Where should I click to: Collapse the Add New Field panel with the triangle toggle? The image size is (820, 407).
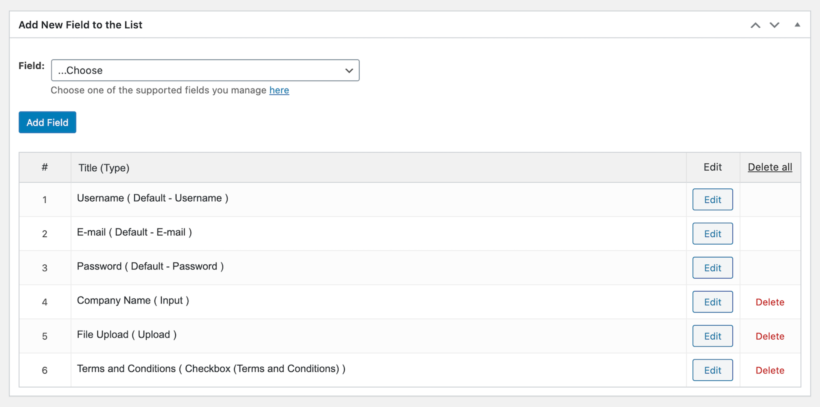tap(797, 25)
